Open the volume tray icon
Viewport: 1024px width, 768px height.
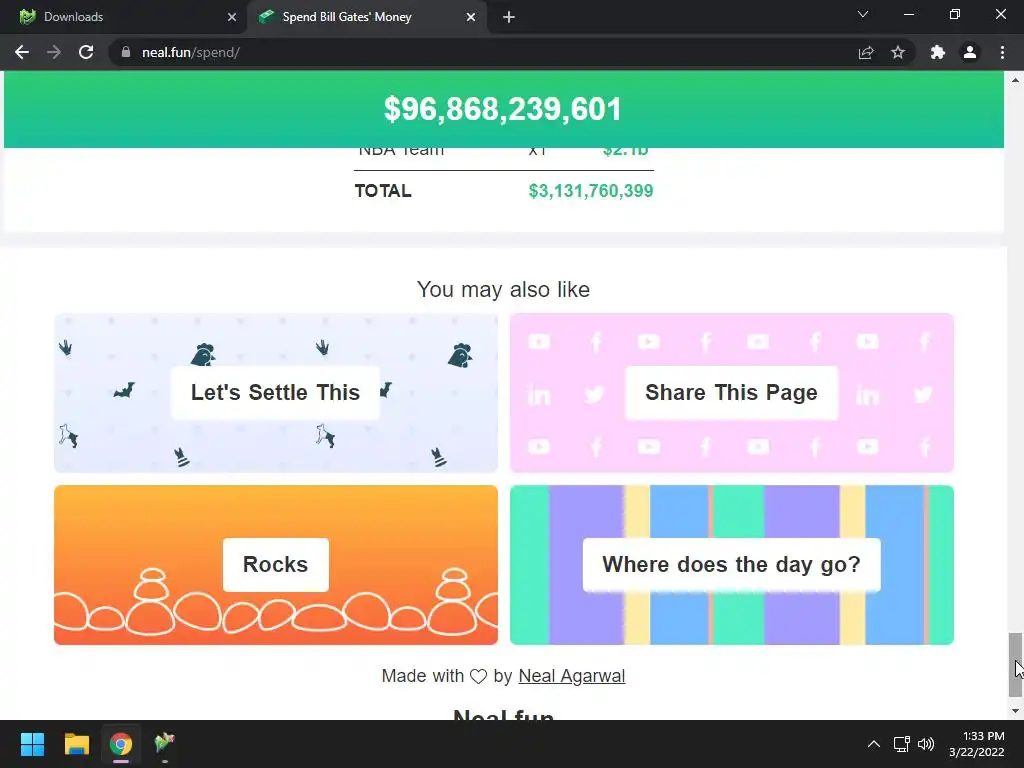[925, 744]
